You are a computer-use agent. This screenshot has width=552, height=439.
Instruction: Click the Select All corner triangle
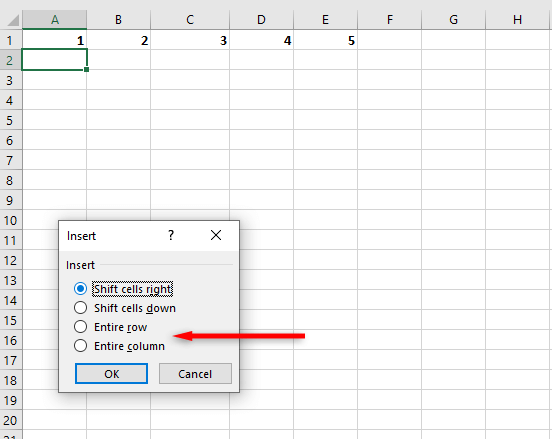[x=13, y=20]
